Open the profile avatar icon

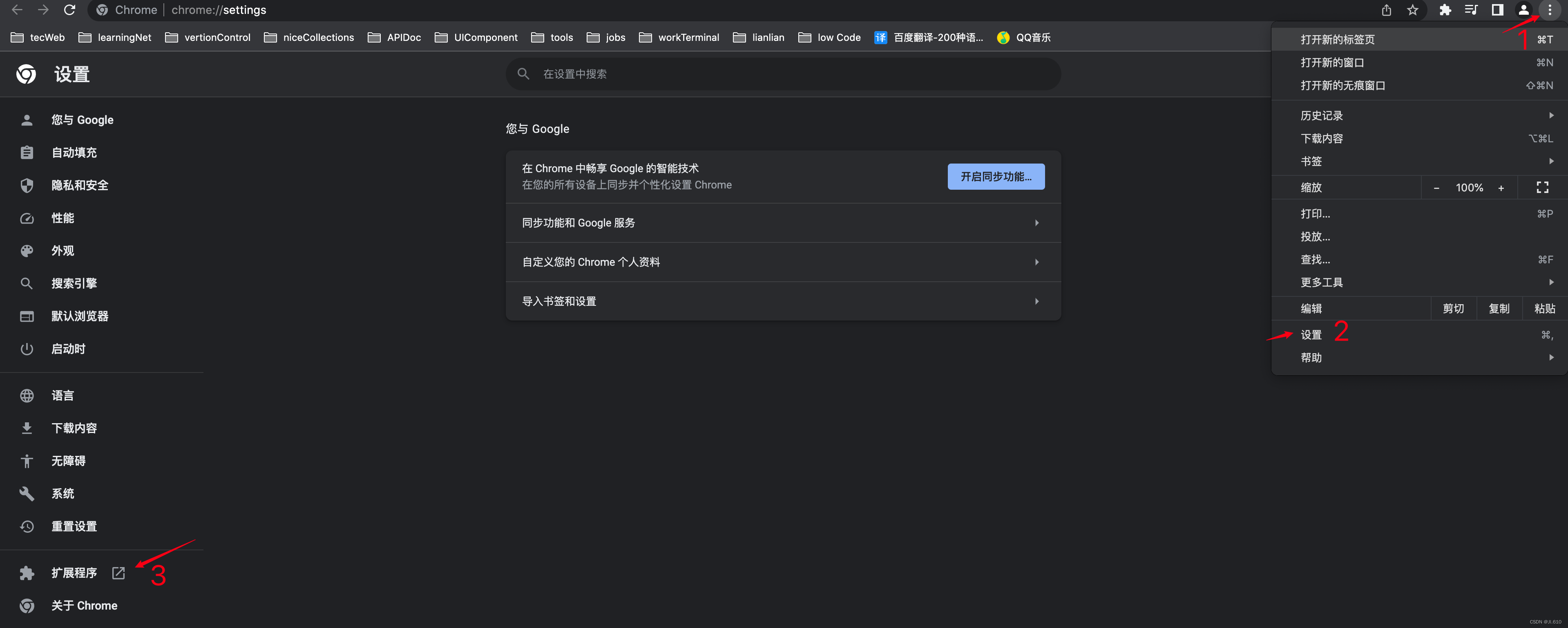tap(1523, 10)
